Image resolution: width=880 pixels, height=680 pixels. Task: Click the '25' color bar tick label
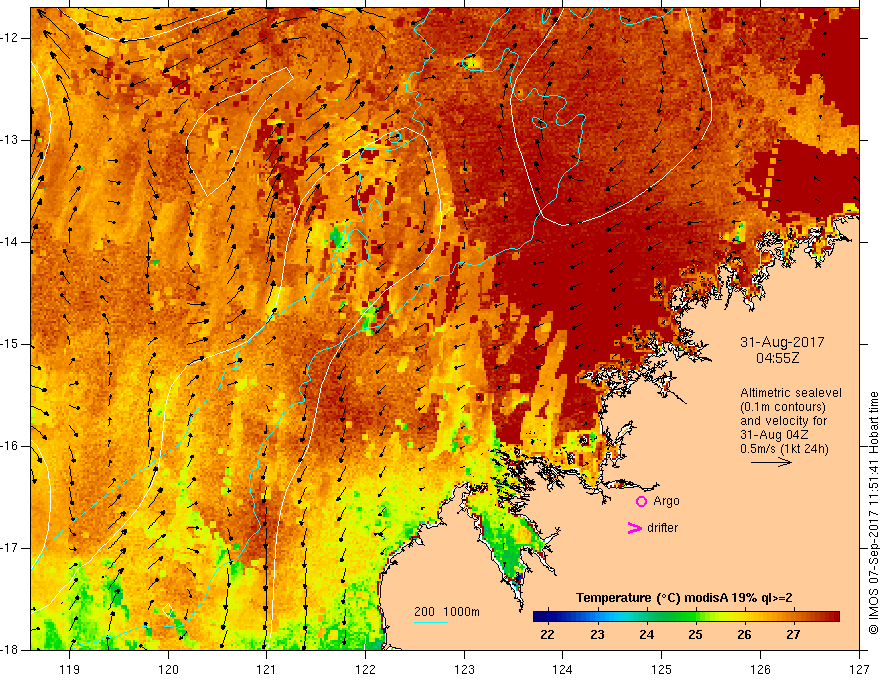695,635
